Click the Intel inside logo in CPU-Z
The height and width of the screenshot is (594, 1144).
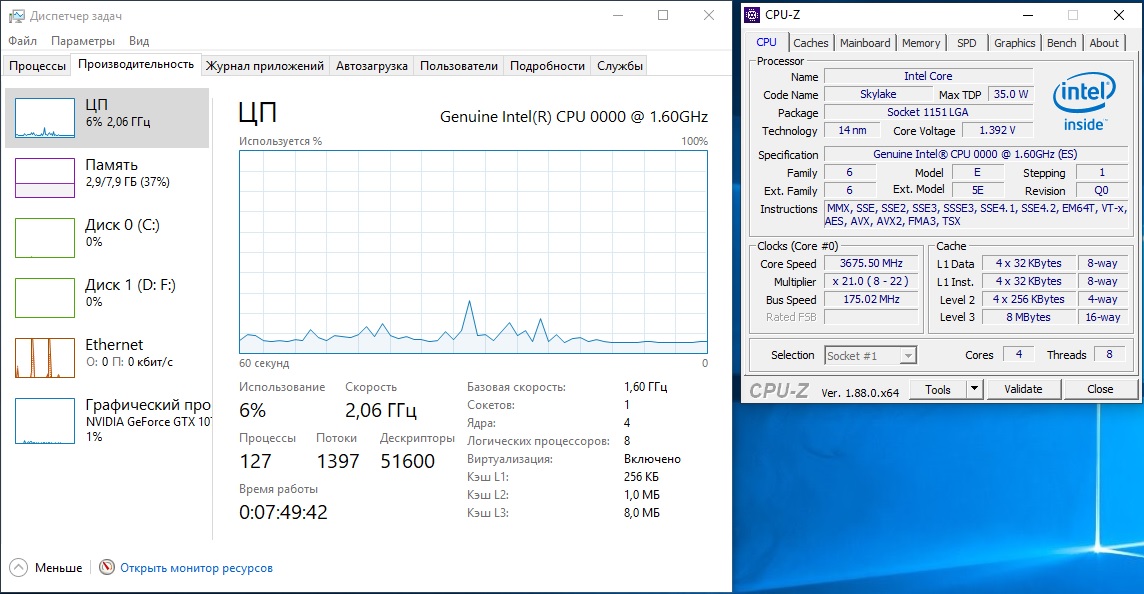[x=1084, y=102]
